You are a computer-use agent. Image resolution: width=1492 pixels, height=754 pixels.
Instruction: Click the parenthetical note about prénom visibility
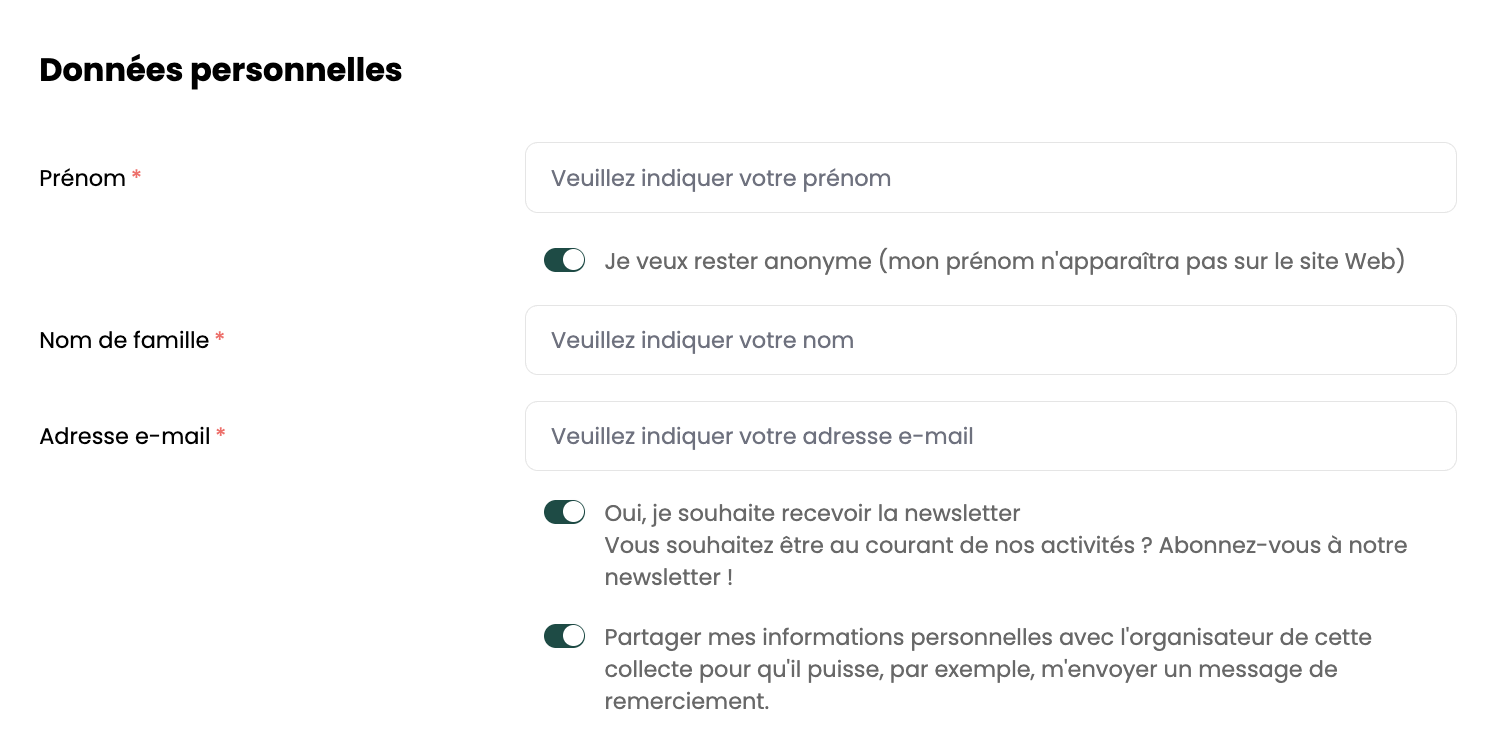(x=1142, y=261)
